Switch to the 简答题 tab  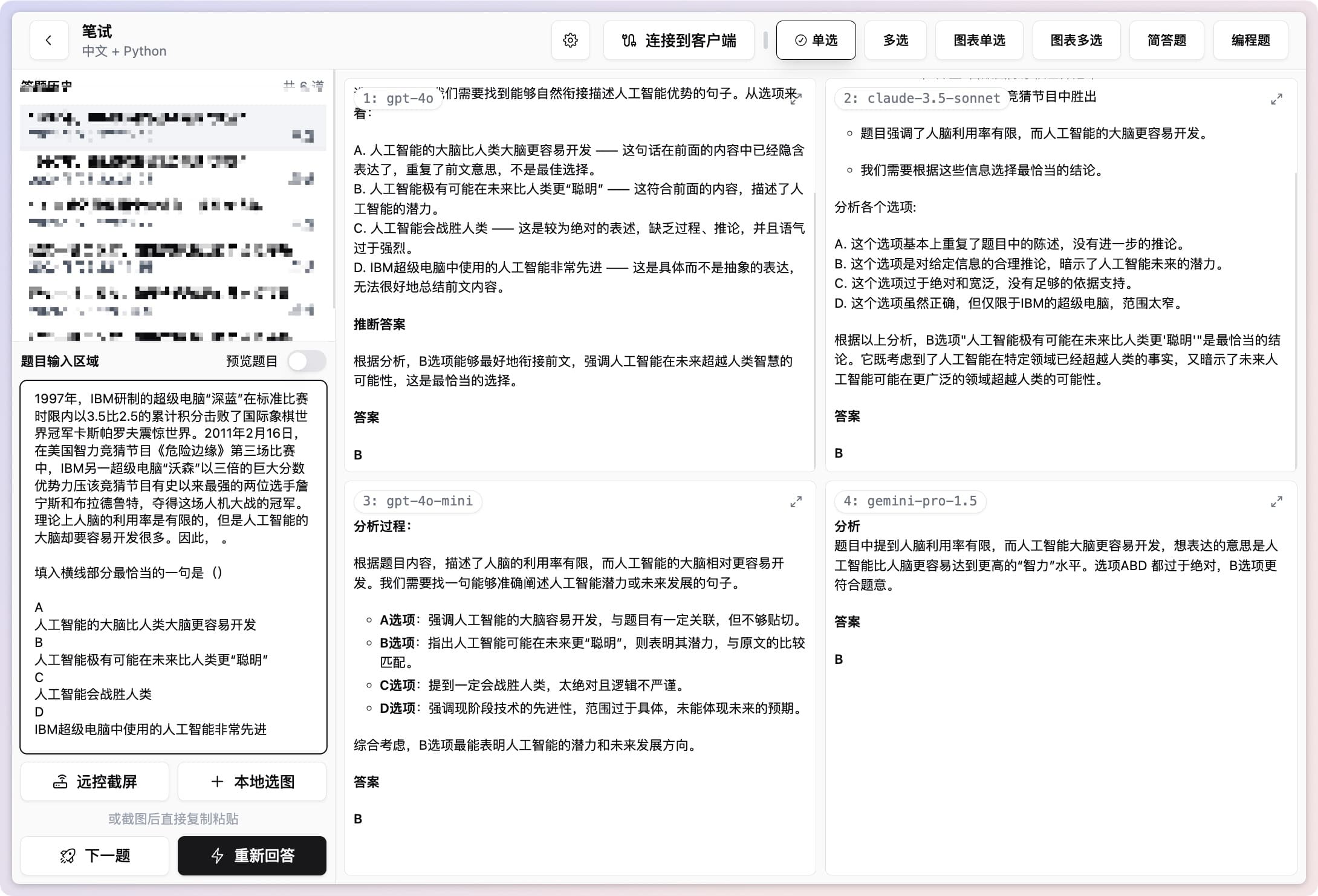[1166, 41]
